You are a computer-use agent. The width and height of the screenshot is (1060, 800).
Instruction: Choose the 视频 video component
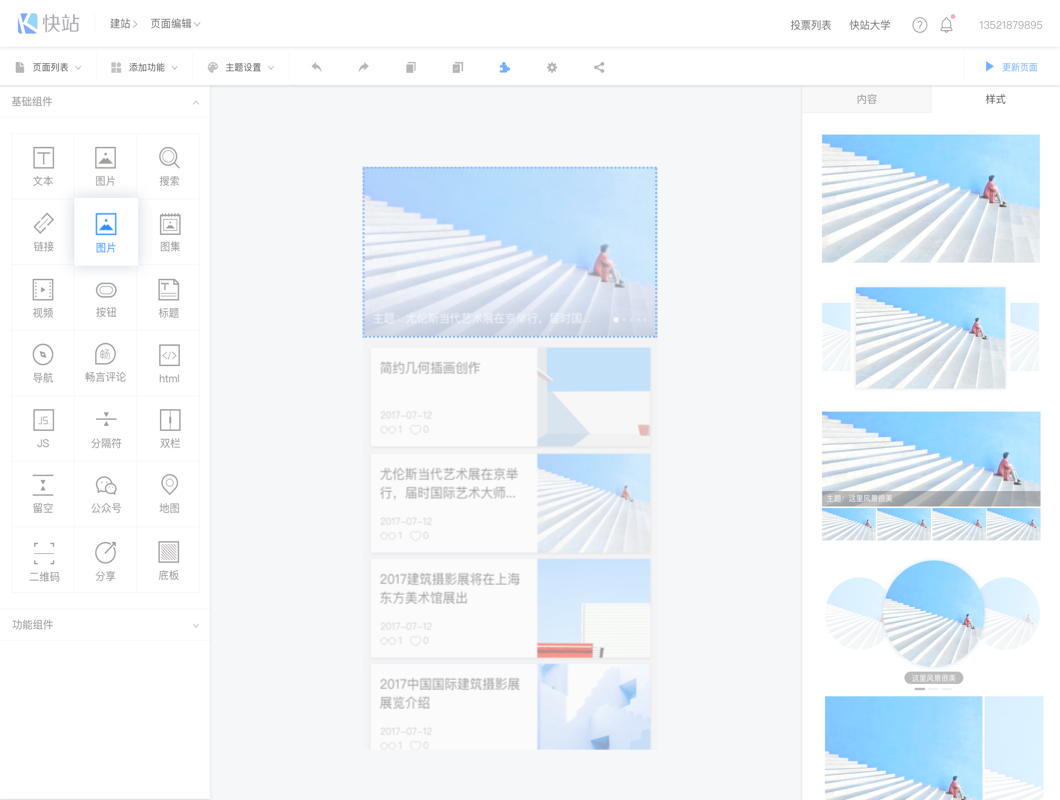coord(43,298)
